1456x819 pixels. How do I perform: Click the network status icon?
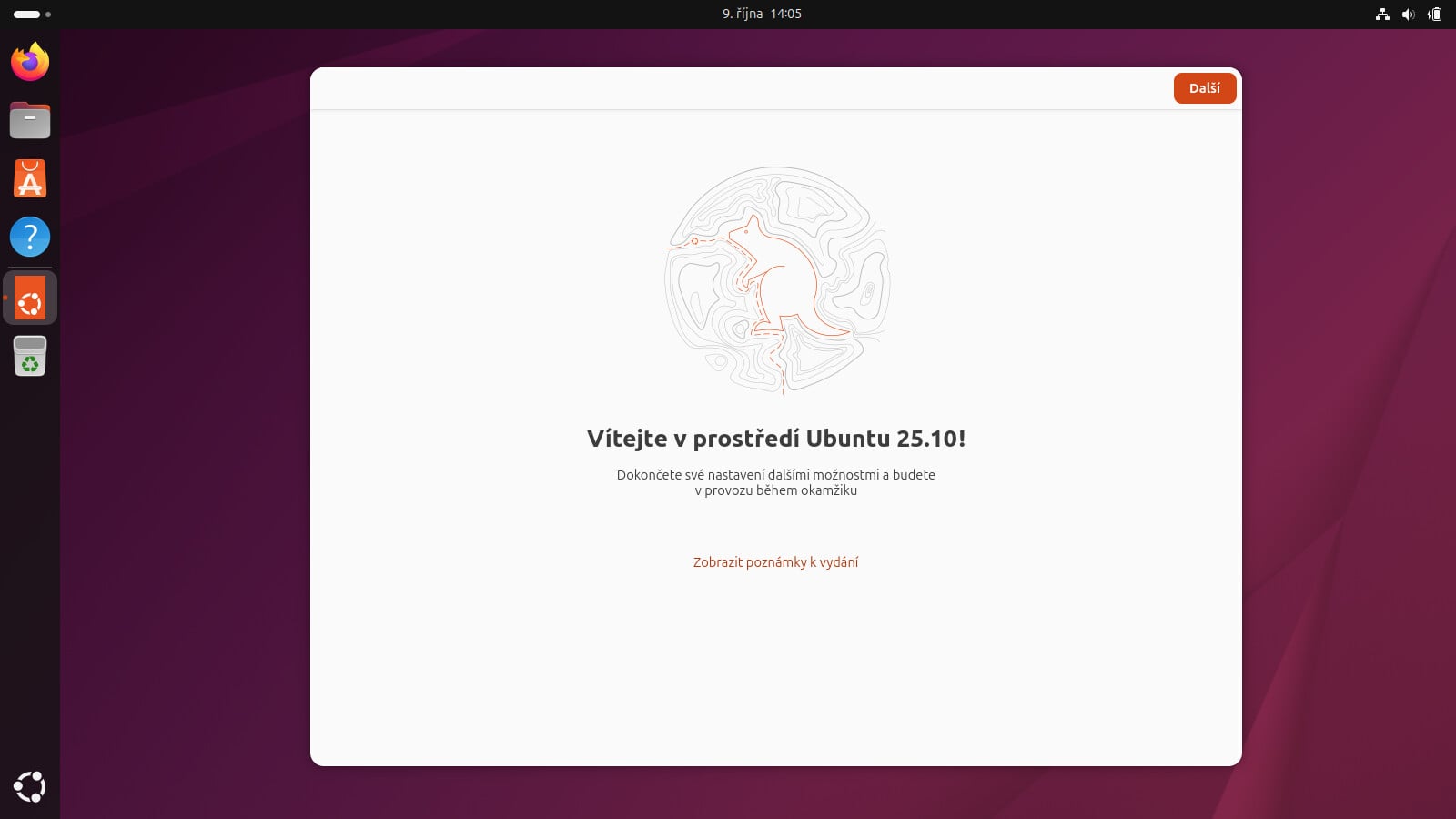pyautogui.click(x=1382, y=14)
